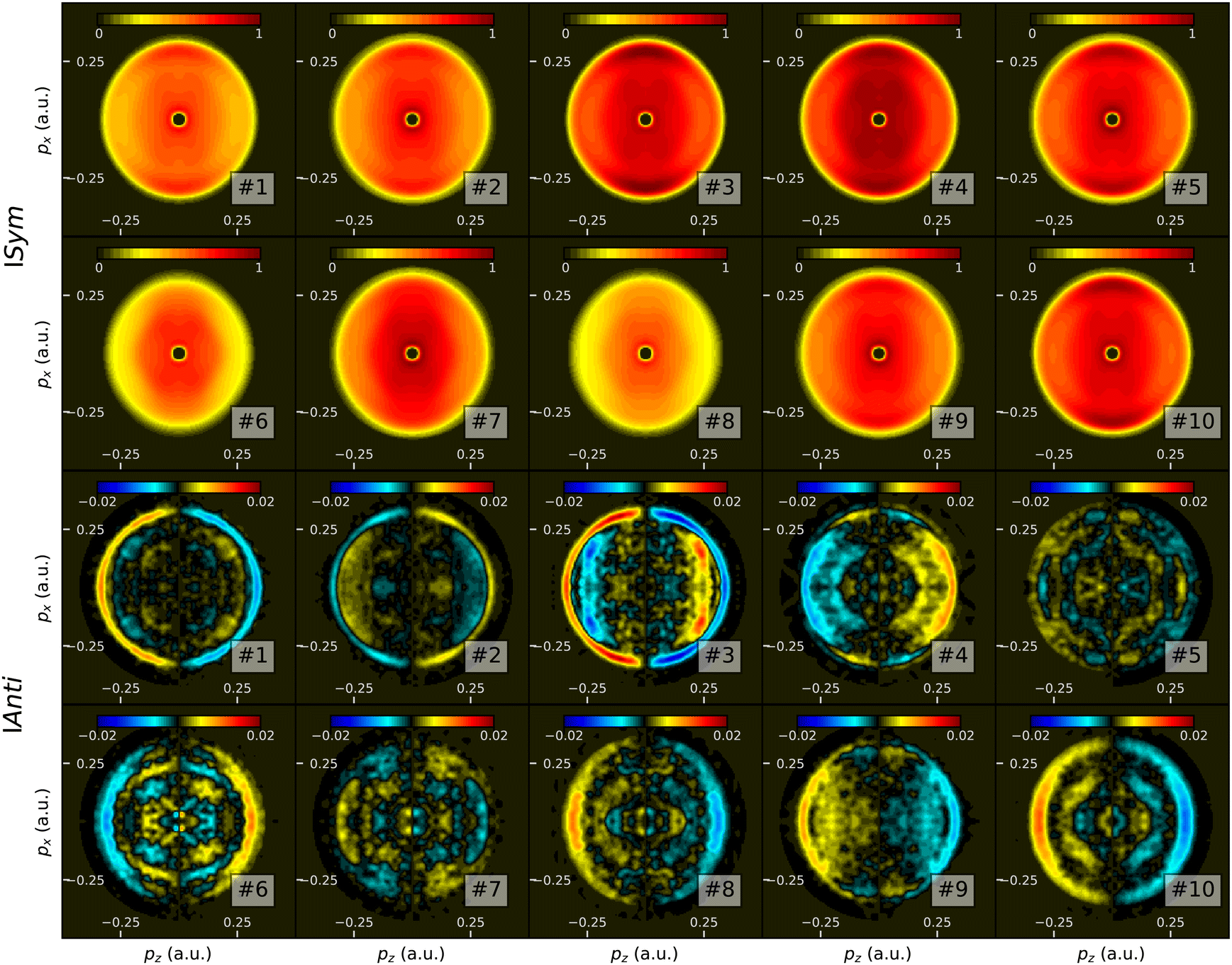1232x965 pixels.
Task: Click the #5 label in ISym row
Action: pyautogui.click(x=1186, y=187)
